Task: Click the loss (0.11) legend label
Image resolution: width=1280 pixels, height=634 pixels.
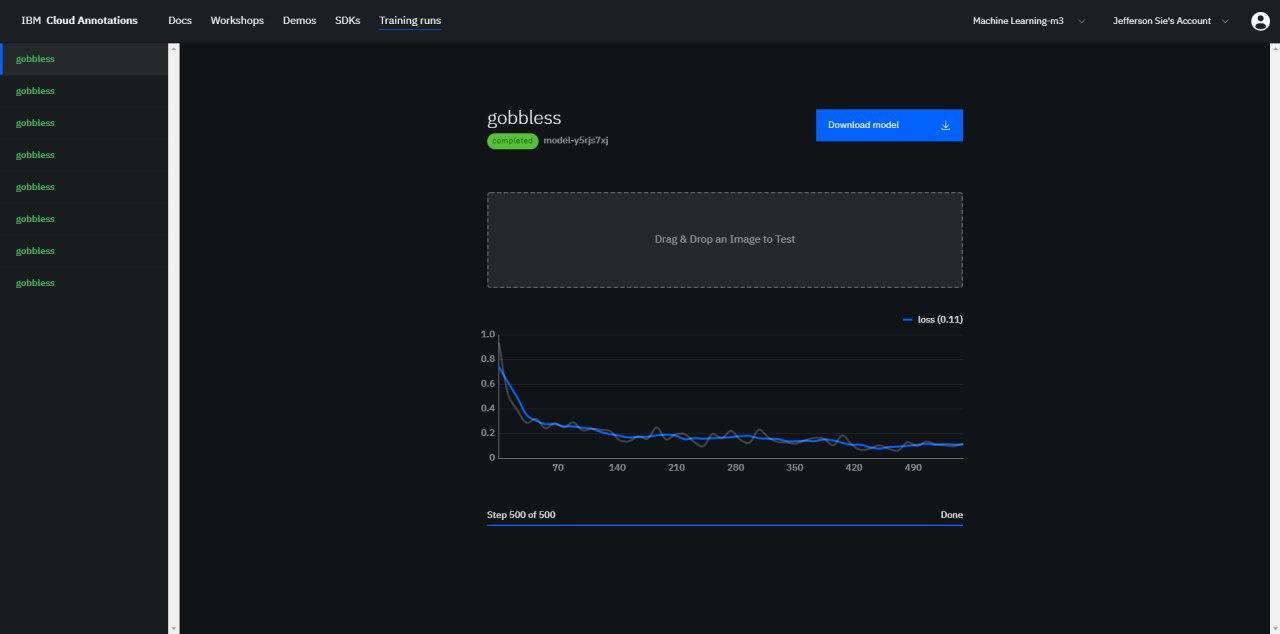Action: pos(940,320)
